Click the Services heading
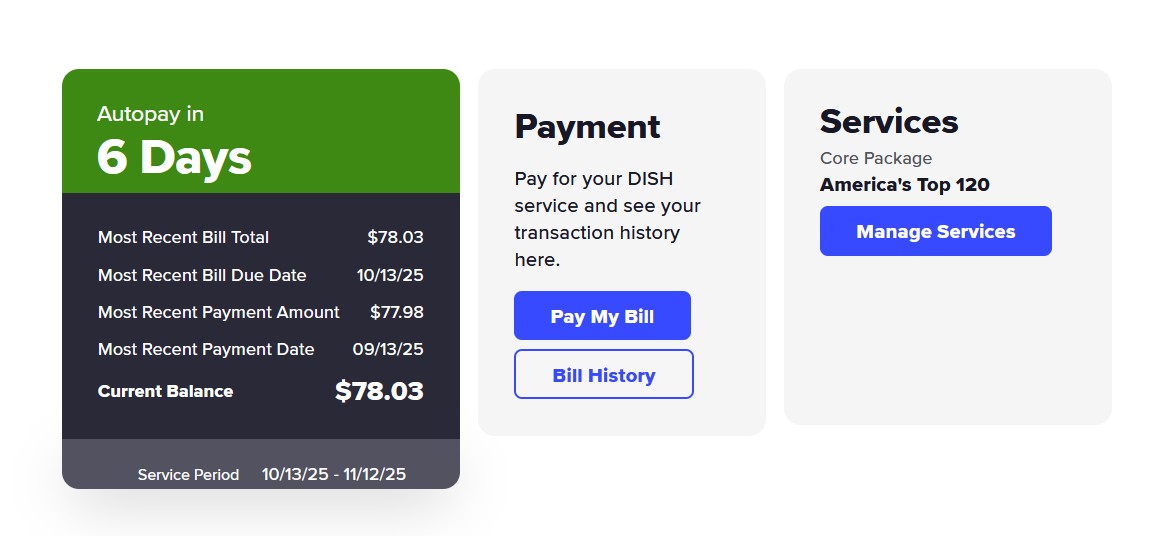The height and width of the screenshot is (536, 1160). (888, 122)
